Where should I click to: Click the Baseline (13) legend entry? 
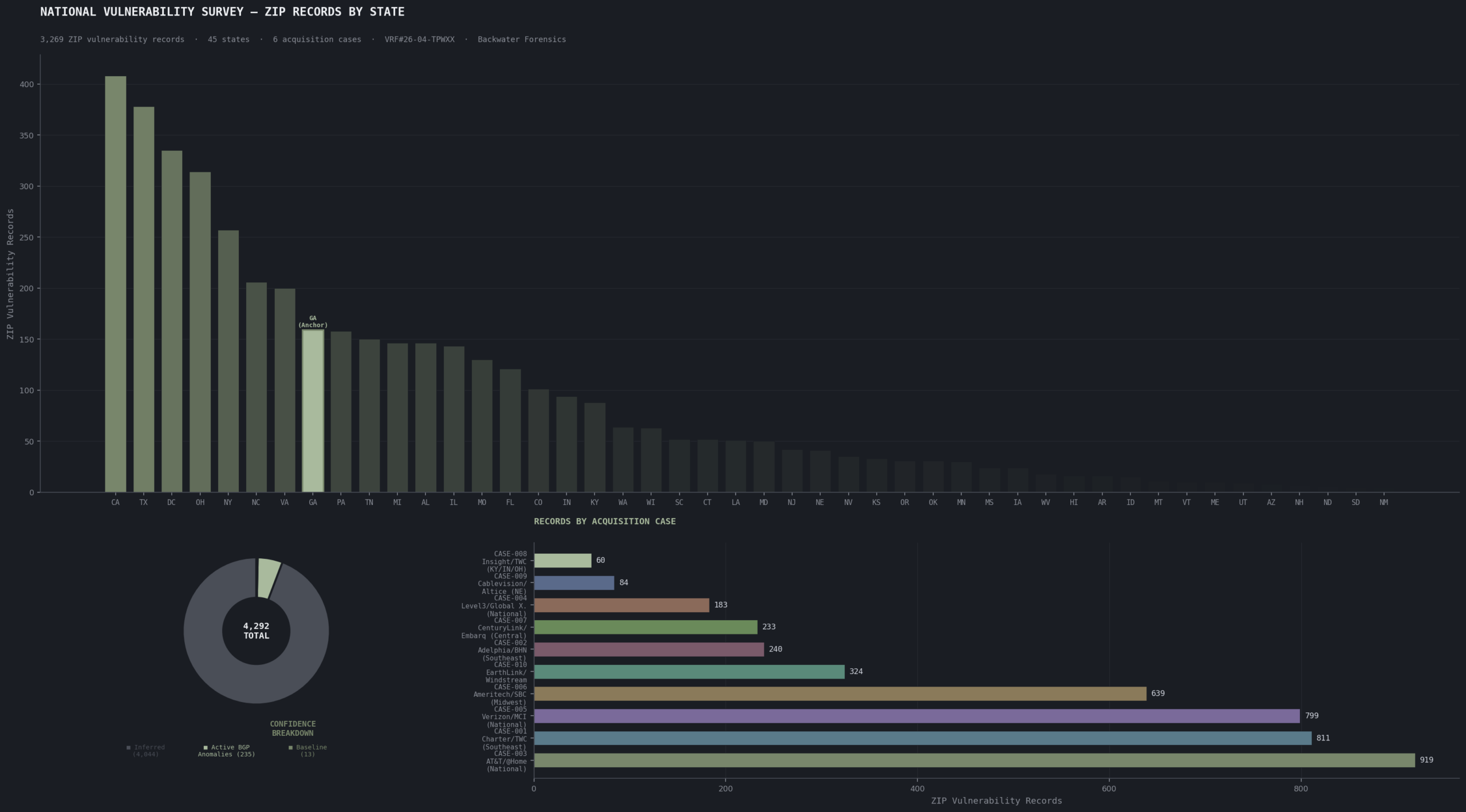pos(308,751)
